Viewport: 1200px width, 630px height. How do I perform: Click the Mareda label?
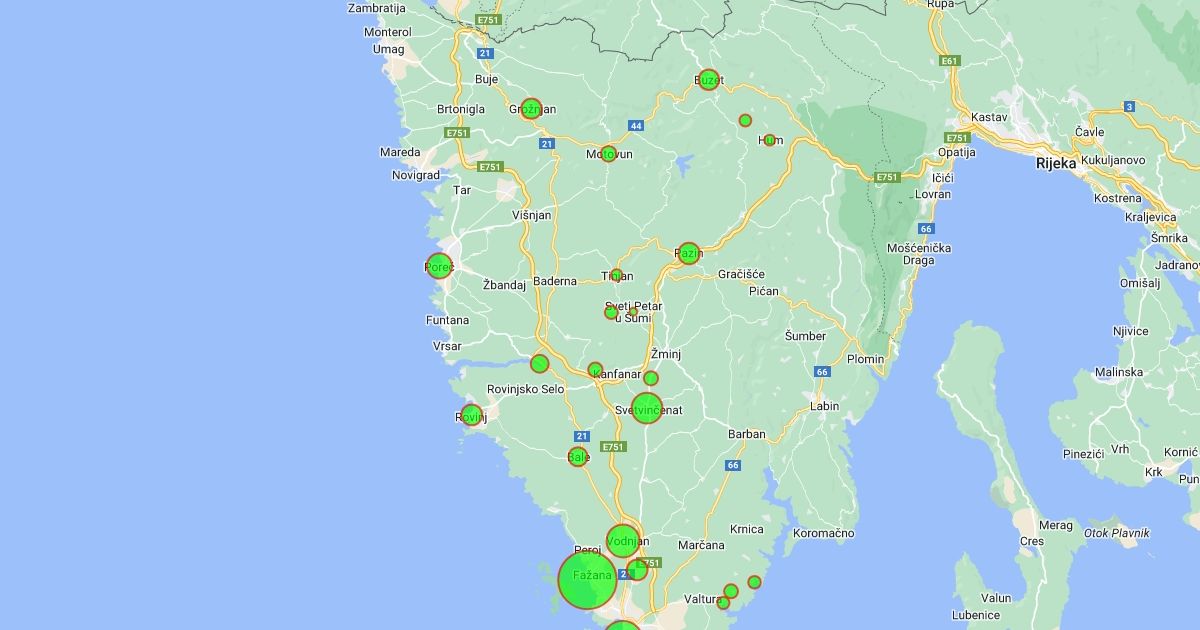tap(400, 152)
